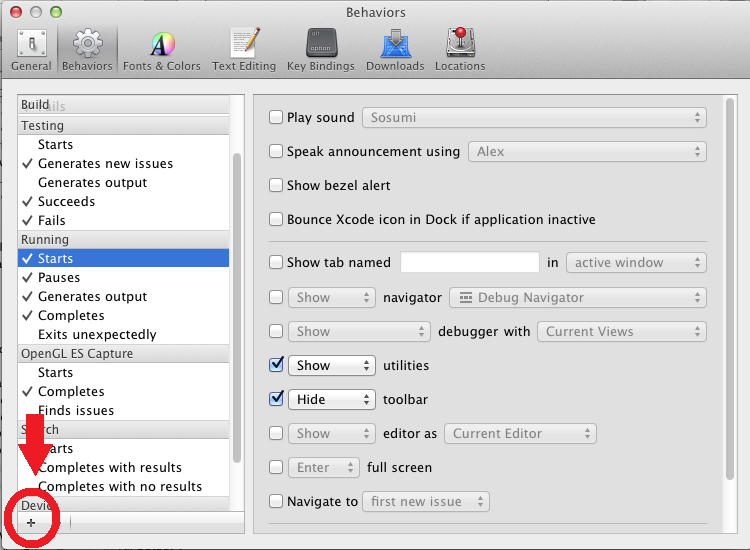Add a new behavior with plus button
Image resolution: width=750 pixels, height=550 pixels.
31,523
